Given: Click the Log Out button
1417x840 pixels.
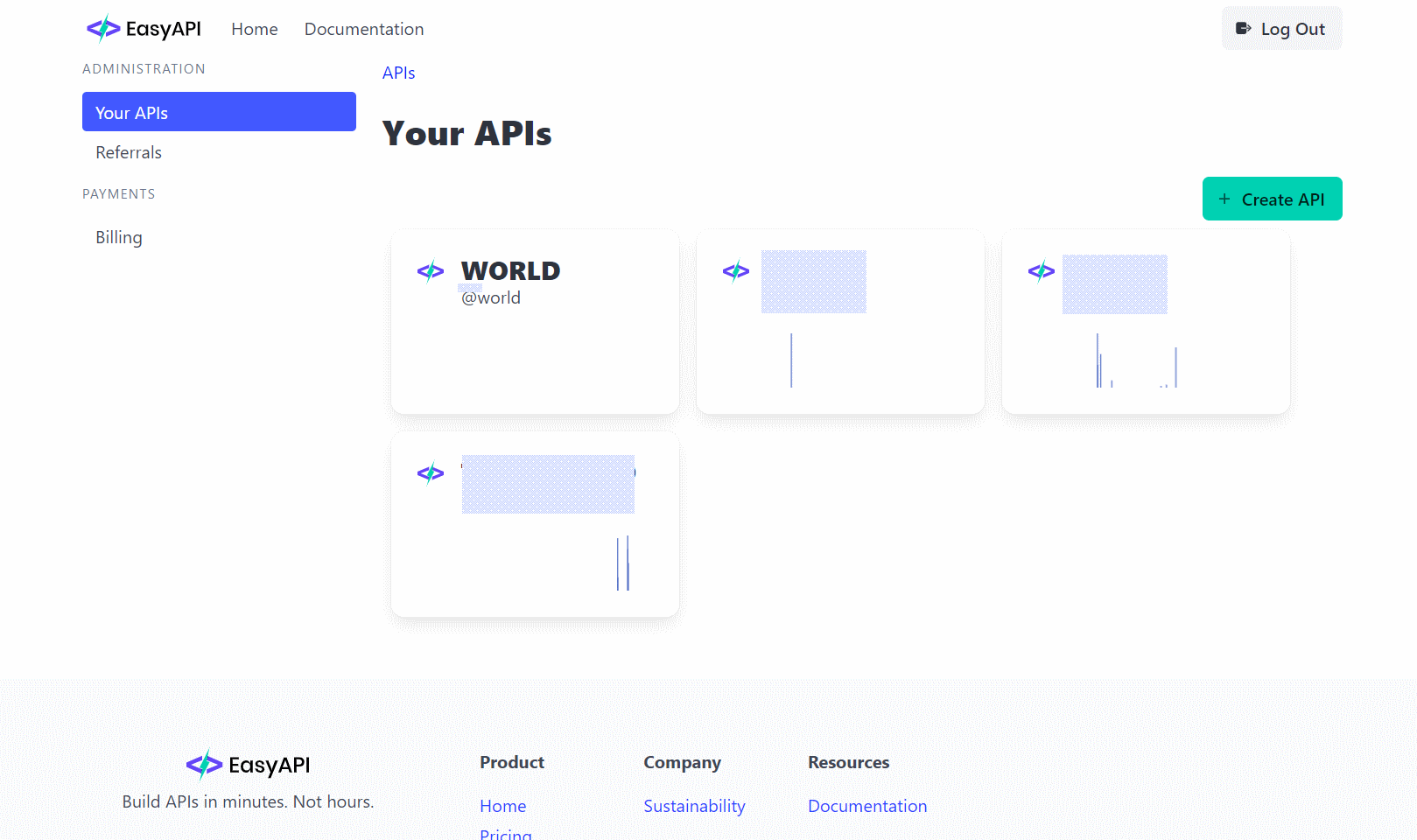Looking at the screenshot, I should coord(1281,29).
